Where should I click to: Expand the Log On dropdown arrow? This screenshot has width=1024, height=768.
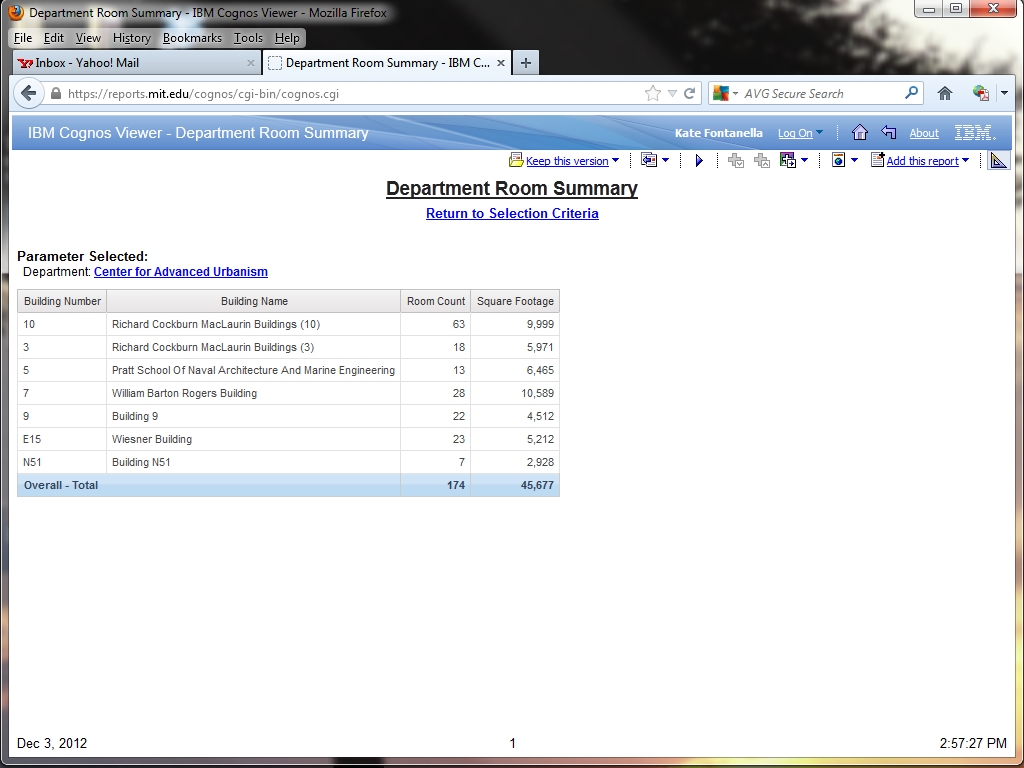tap(819, 133)
